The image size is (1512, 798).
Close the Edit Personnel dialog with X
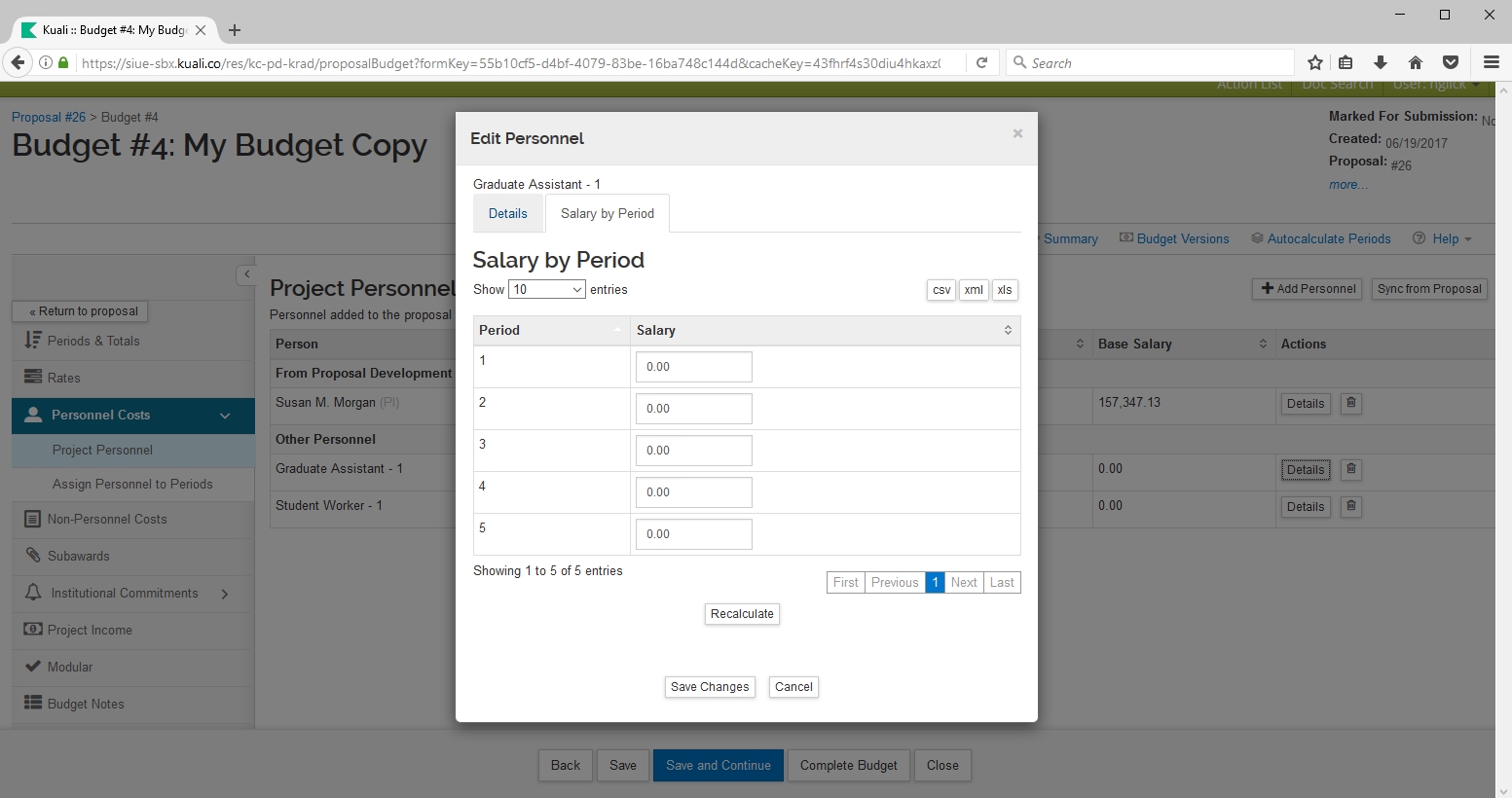(x=1017, y=133)
